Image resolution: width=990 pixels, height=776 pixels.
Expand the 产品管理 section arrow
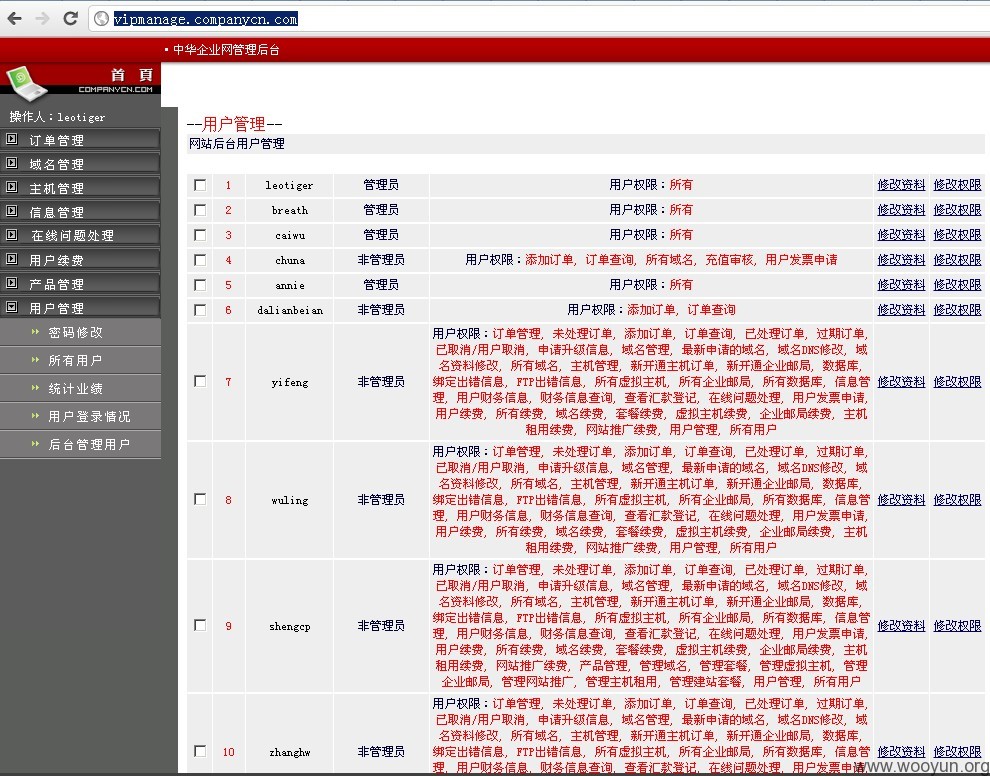[x=11, y=283]
